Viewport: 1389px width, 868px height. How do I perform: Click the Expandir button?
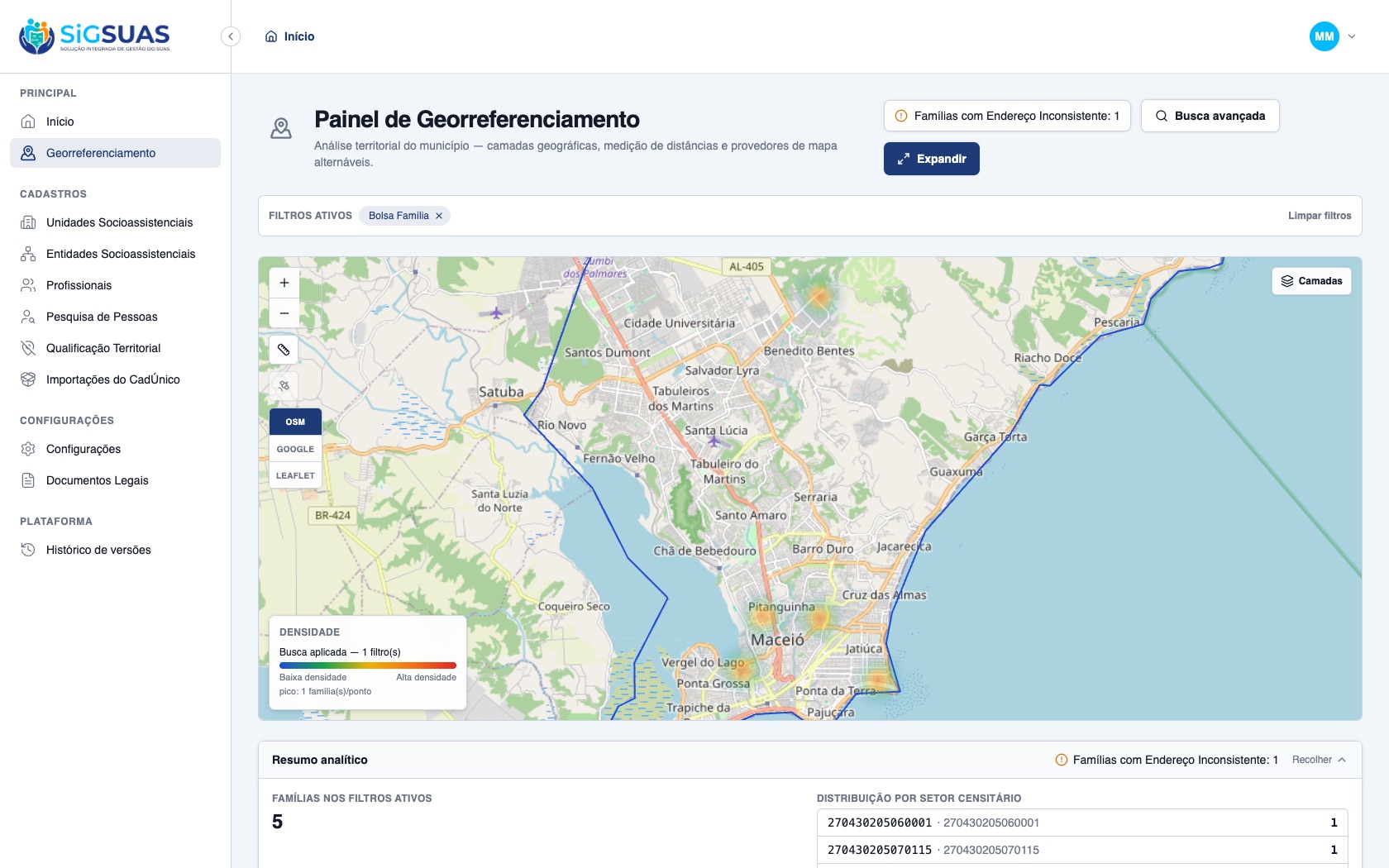tap(932, 159)
